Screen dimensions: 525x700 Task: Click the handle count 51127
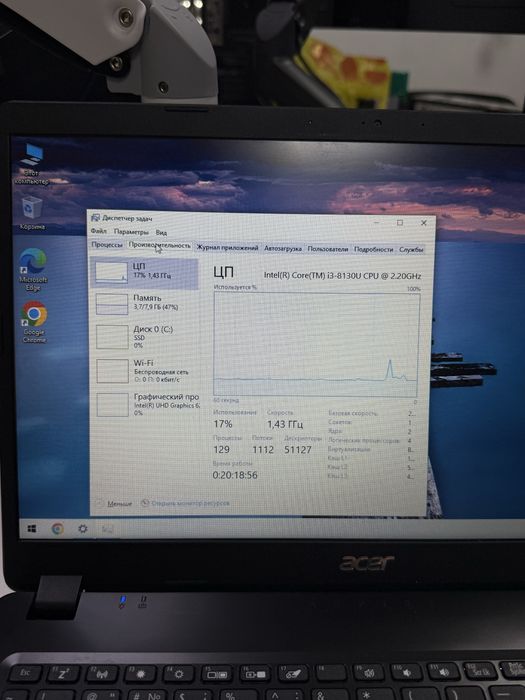(x=298, y=450)
